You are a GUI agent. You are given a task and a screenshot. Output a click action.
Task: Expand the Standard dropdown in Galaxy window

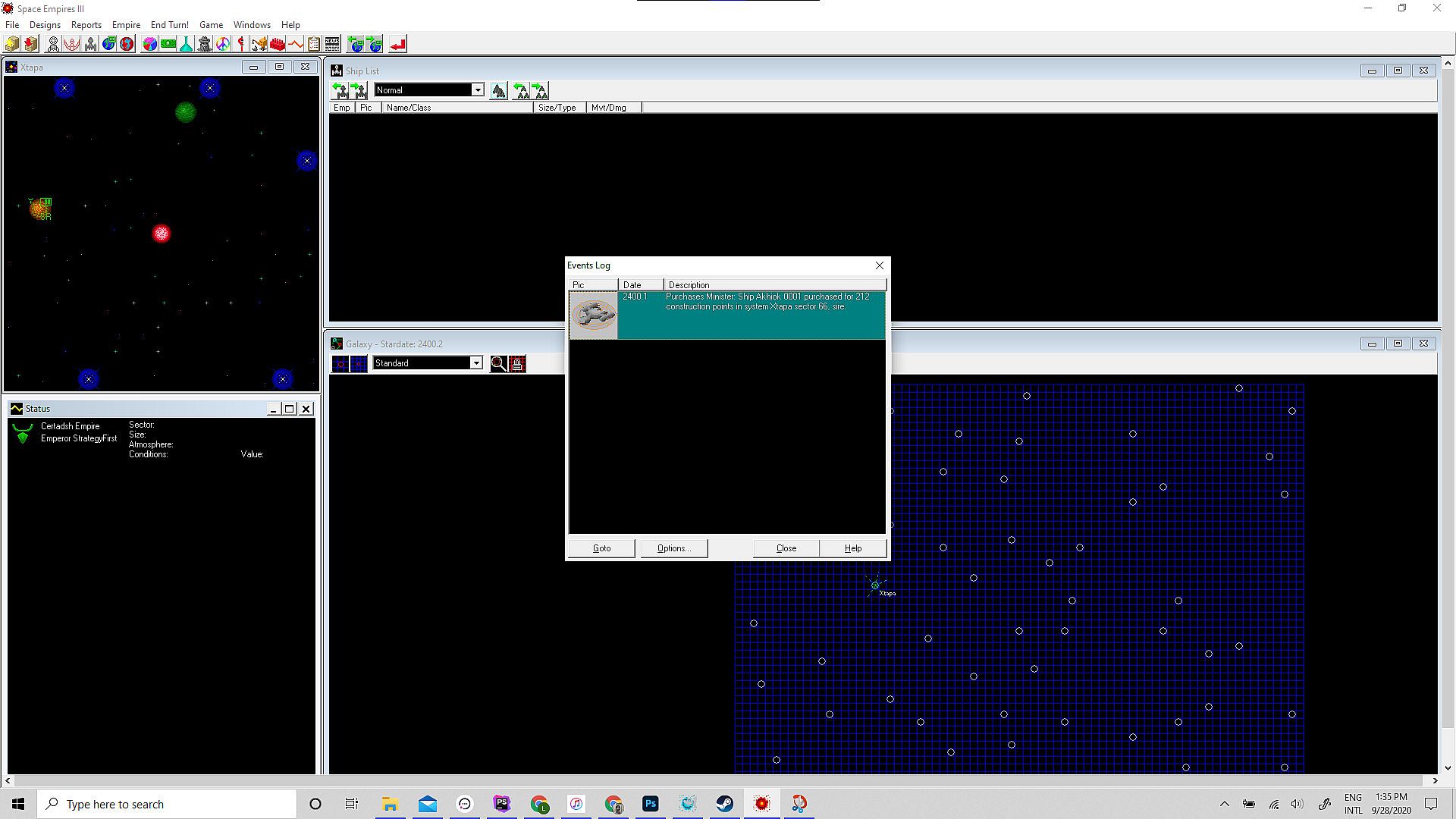tap(476, 363)
